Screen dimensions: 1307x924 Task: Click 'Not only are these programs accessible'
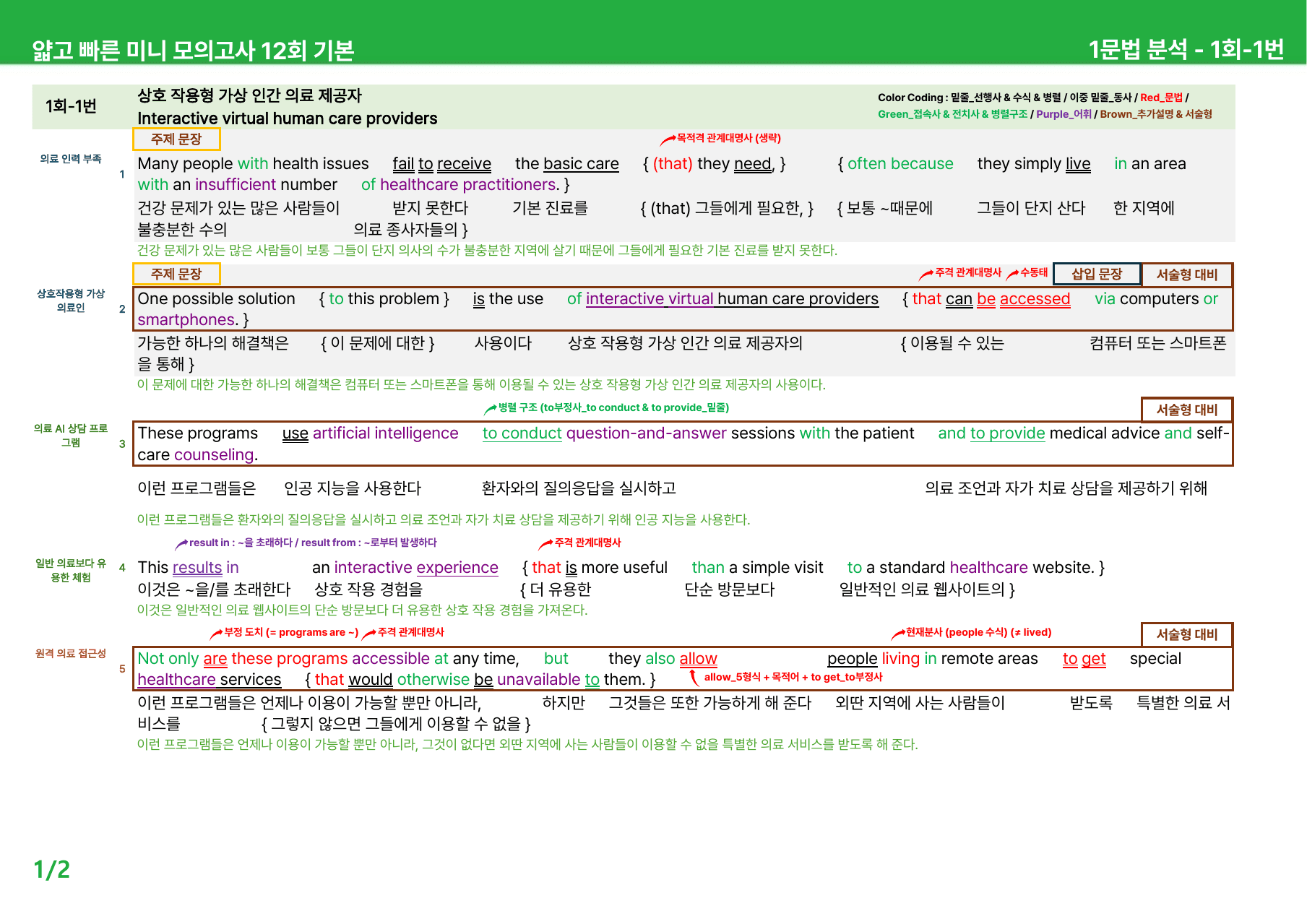283,659
